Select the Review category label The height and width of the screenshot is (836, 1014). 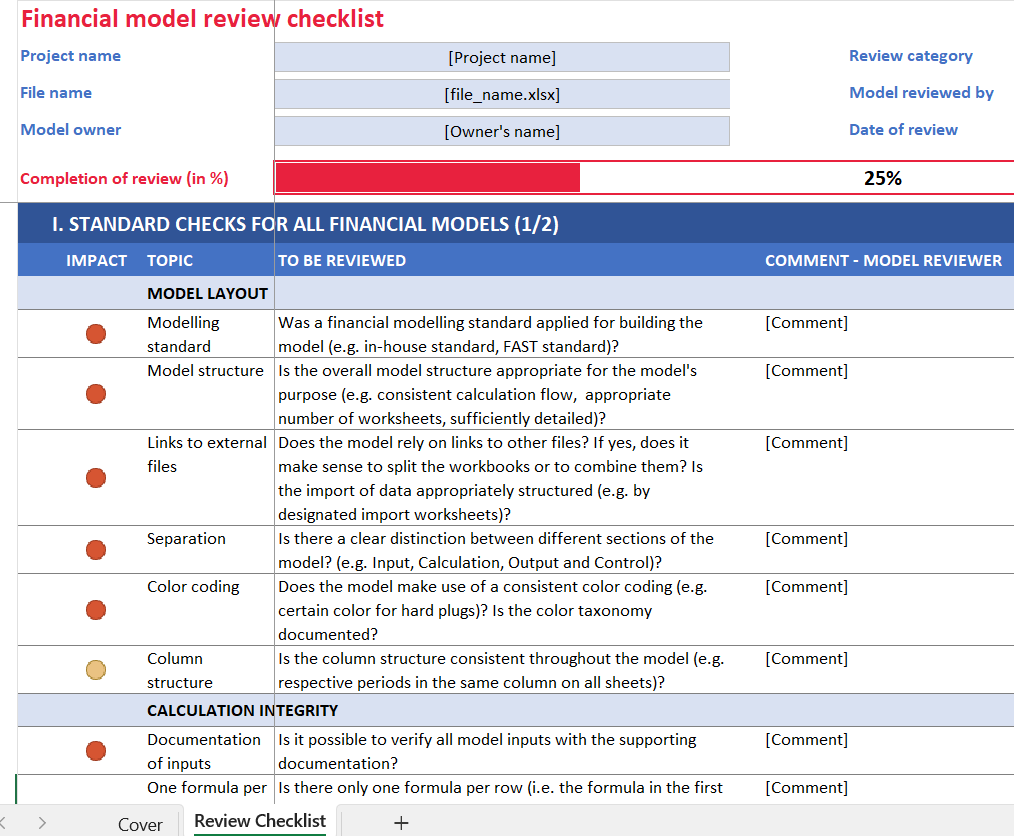(x=911, y=56)
